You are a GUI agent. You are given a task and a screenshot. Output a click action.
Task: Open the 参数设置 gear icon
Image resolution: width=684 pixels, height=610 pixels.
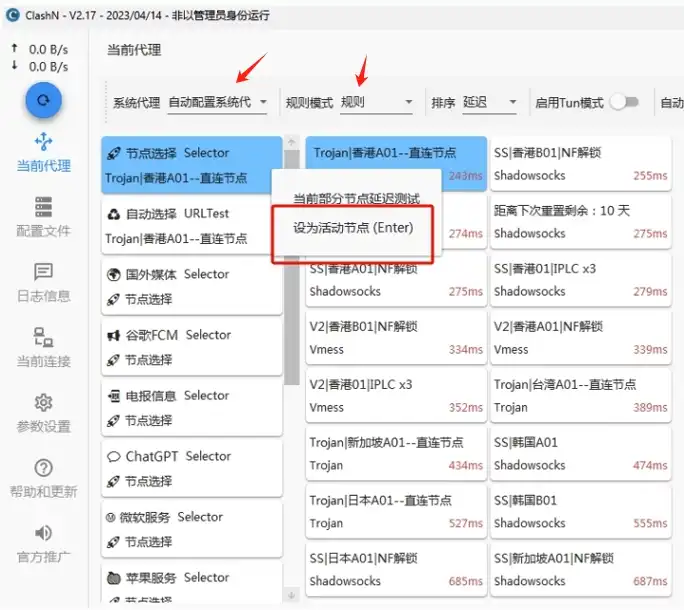(x=44, y=403)
